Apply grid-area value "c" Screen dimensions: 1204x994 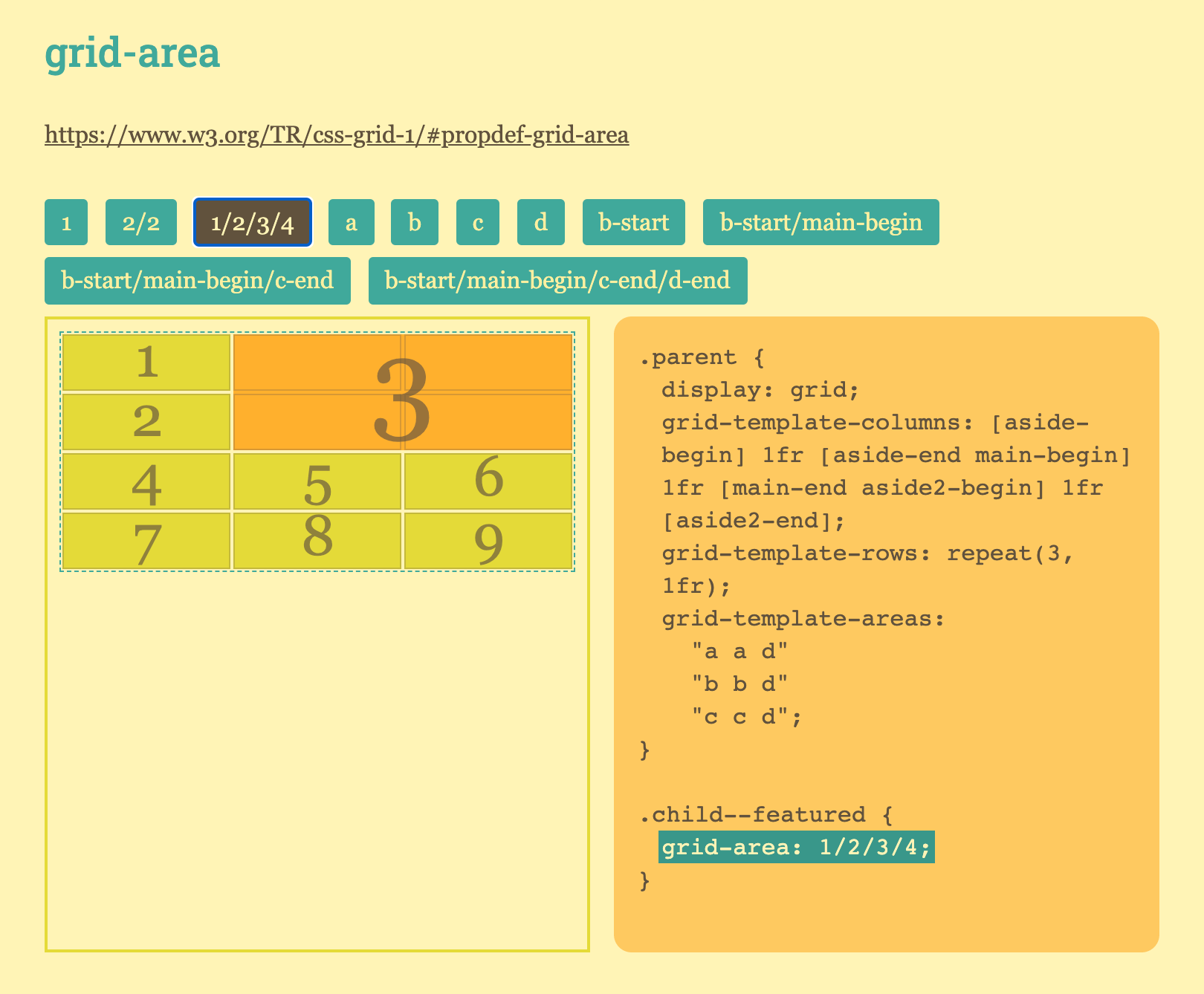point(476,221)
